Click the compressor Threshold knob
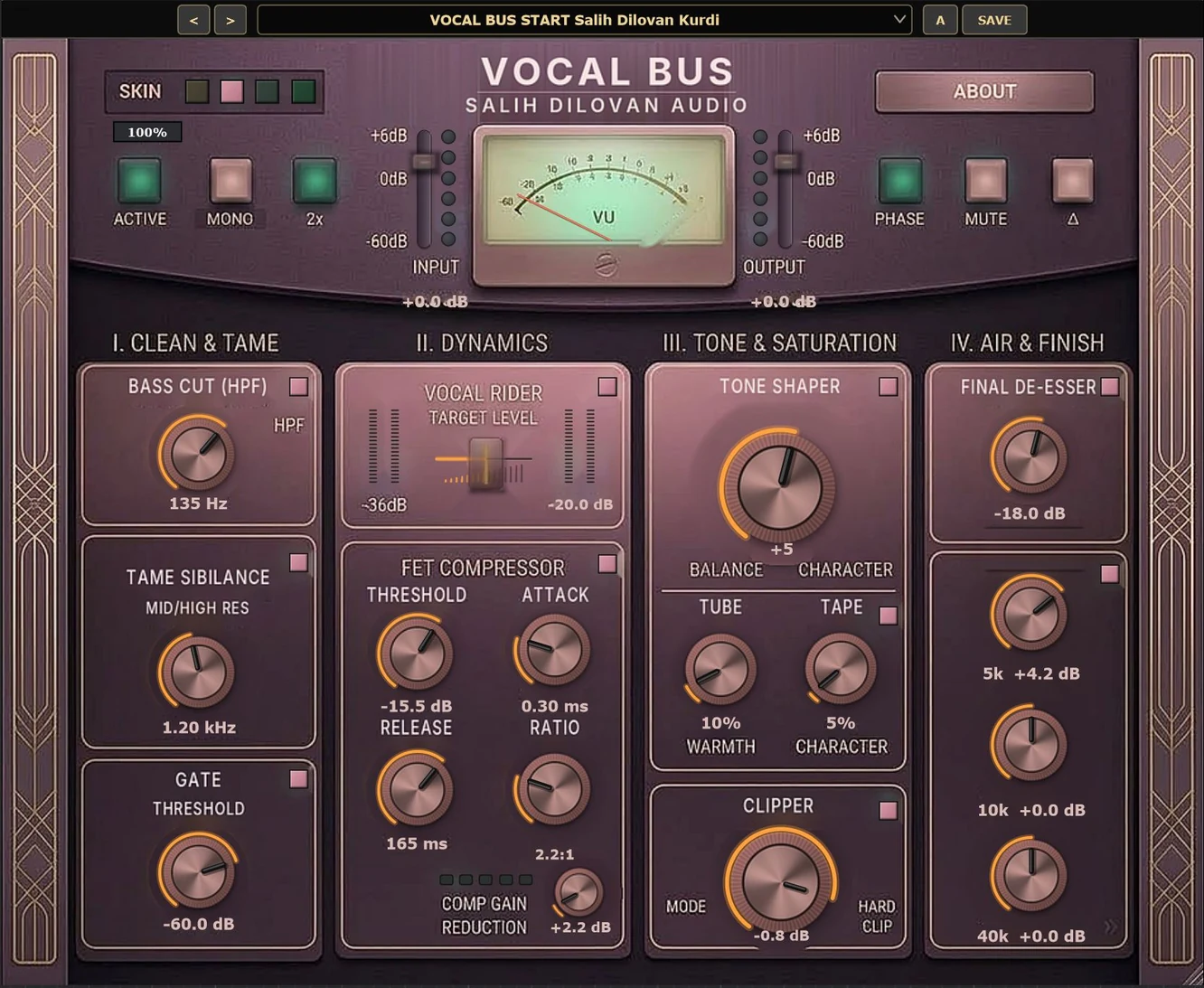 (416, 653)
